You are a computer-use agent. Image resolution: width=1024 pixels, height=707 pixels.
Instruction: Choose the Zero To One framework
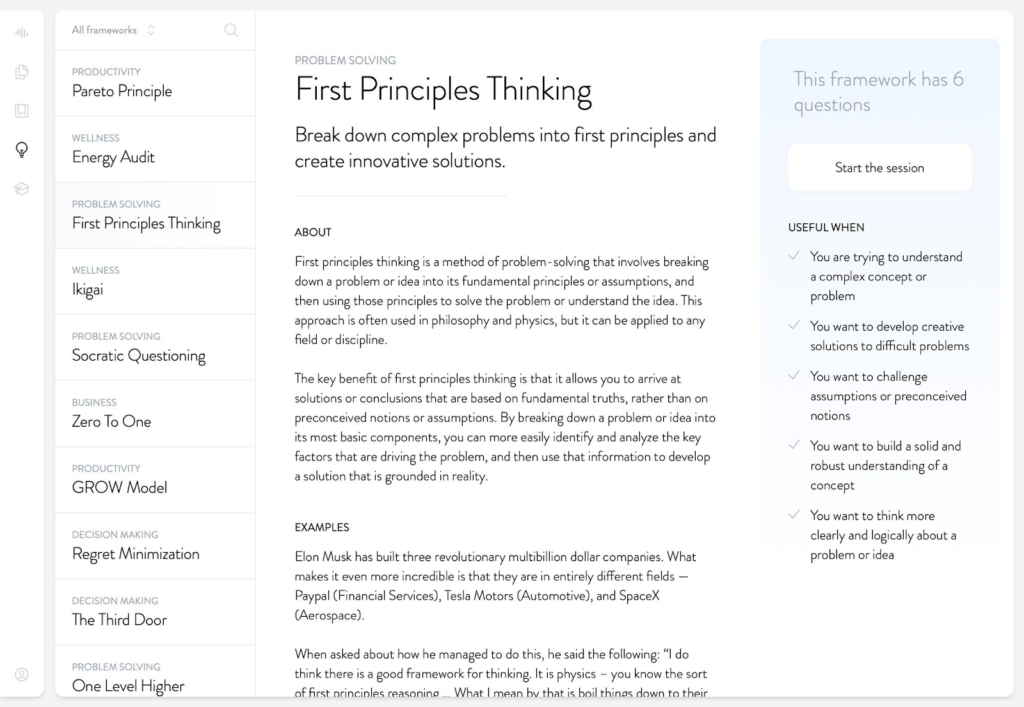pos(155,414)
